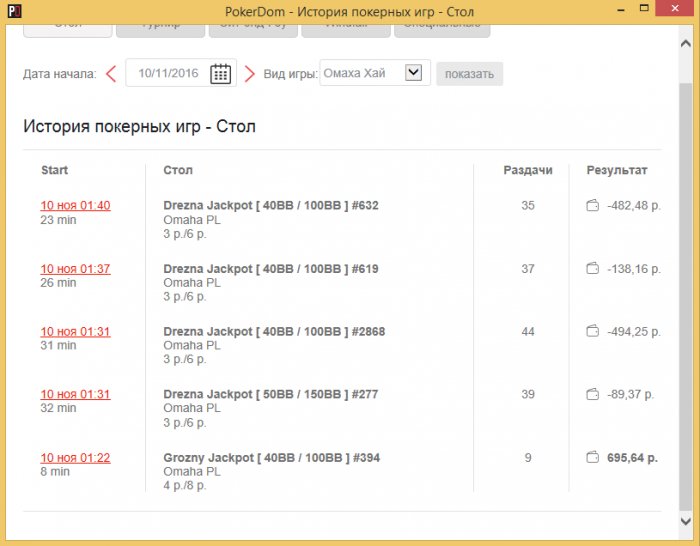Click the показать button
The width and height of the screenshot is (700, 546).
pos(469,74)
